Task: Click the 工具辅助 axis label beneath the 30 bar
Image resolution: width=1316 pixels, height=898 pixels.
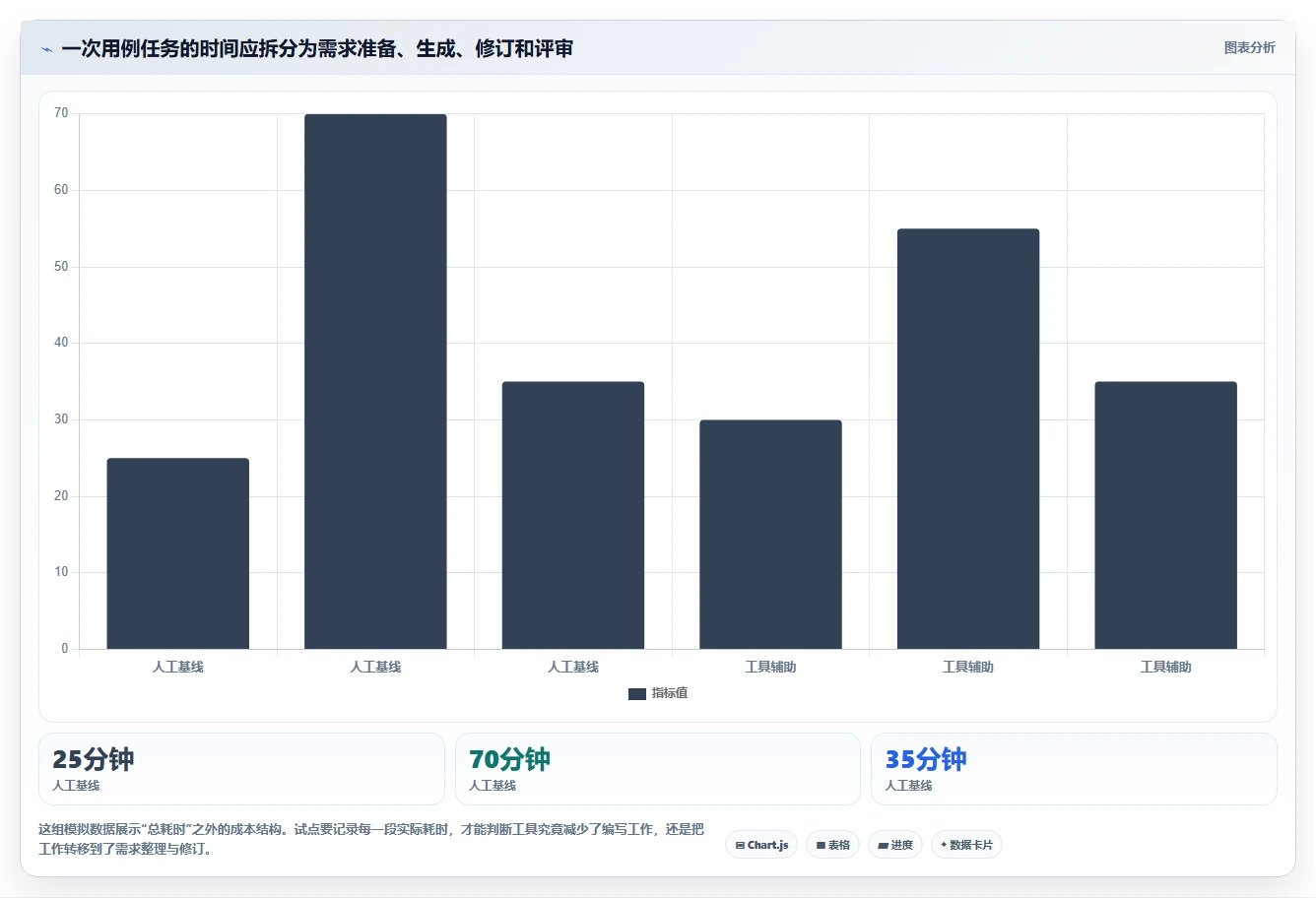Action: coord(770,668)
